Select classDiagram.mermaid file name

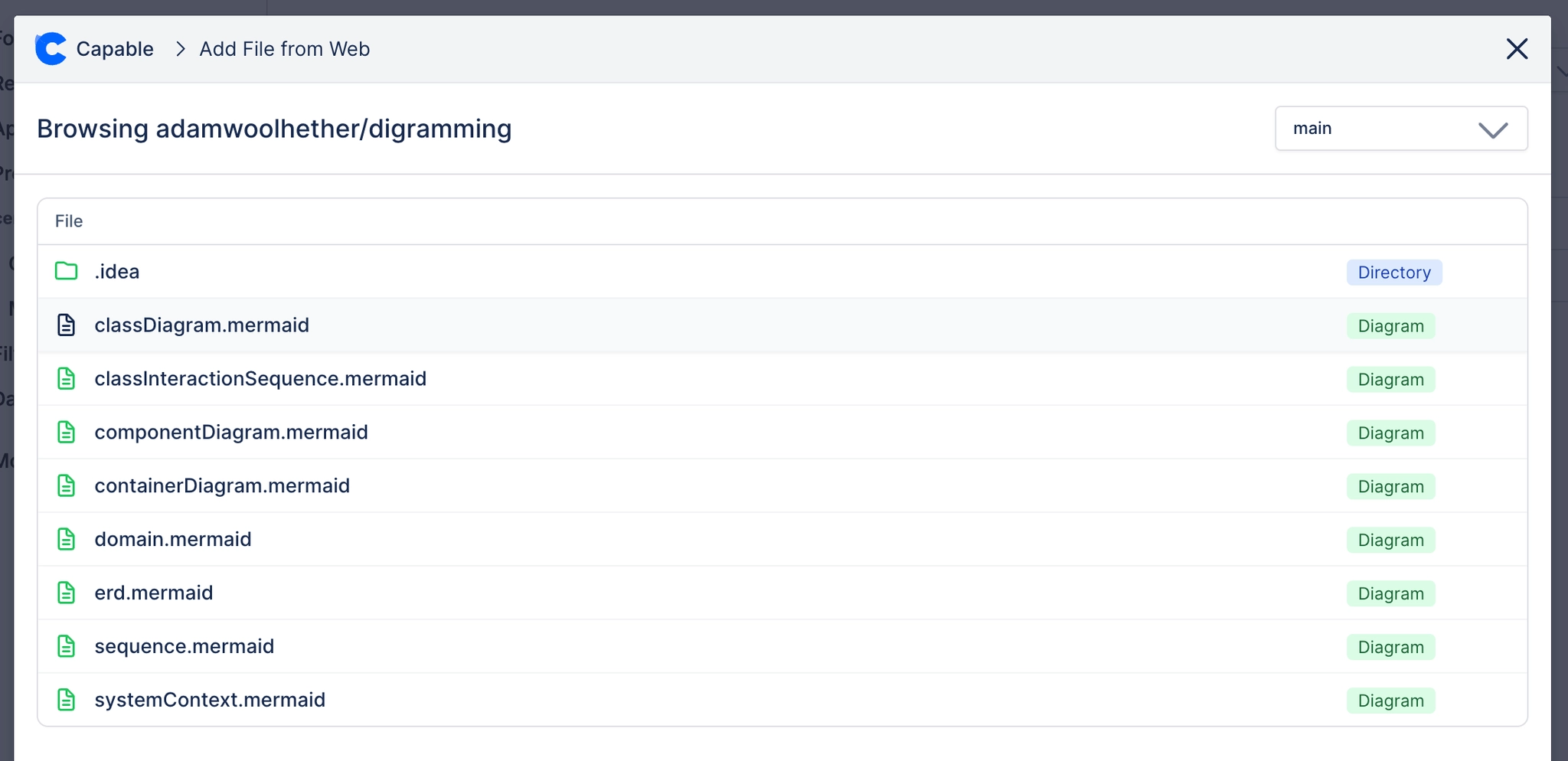click(202, 325)
